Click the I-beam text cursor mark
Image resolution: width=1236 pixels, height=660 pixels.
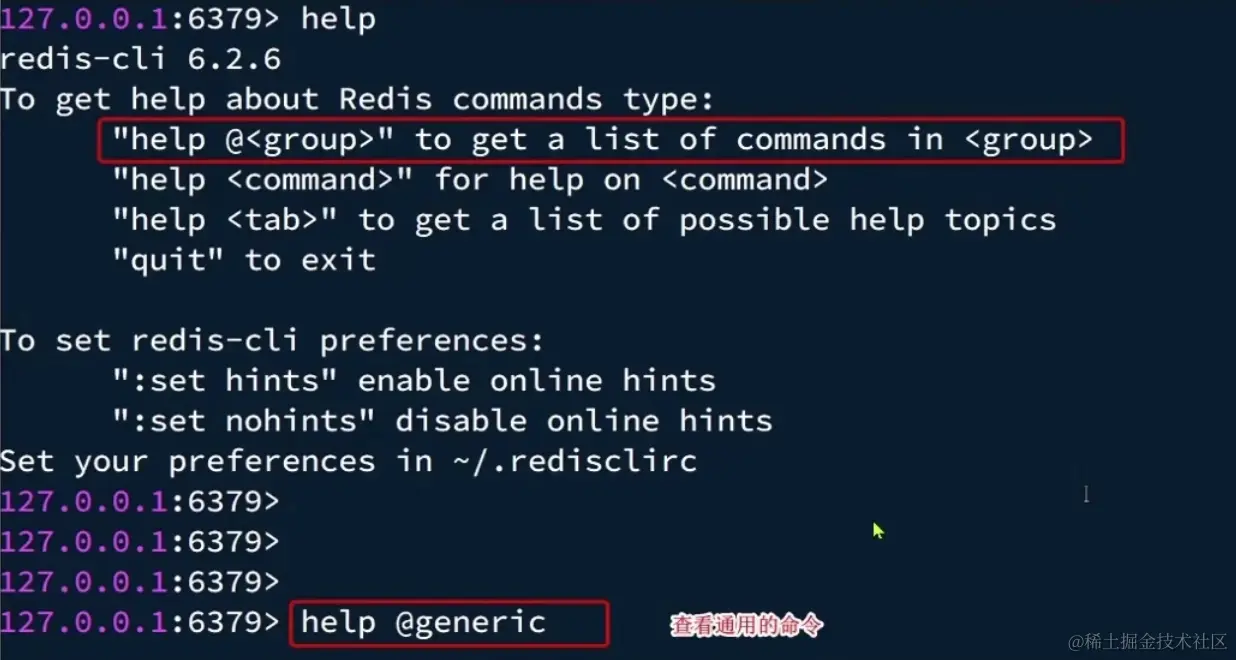point(1086,494)
